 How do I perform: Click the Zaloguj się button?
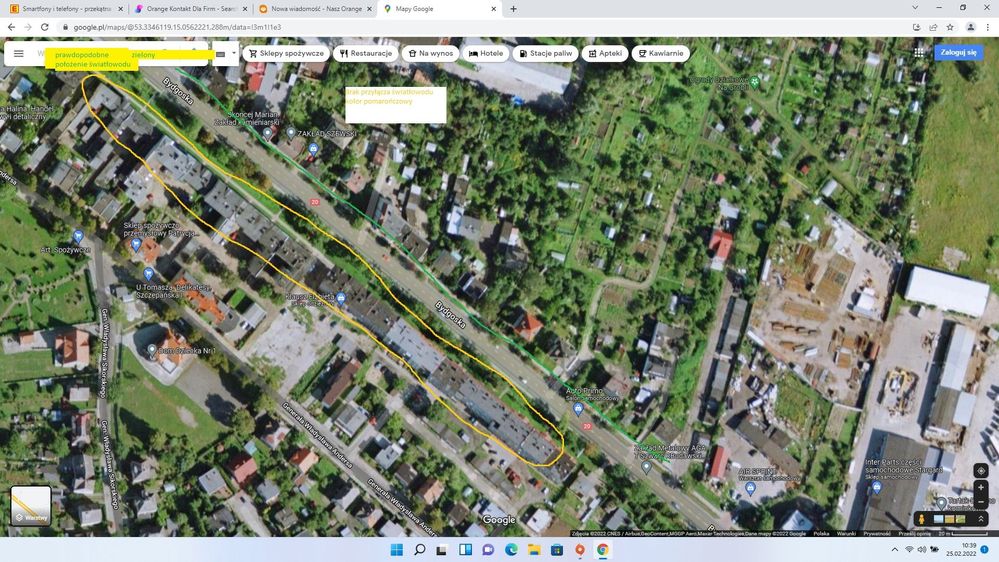[x=959, y=52]
